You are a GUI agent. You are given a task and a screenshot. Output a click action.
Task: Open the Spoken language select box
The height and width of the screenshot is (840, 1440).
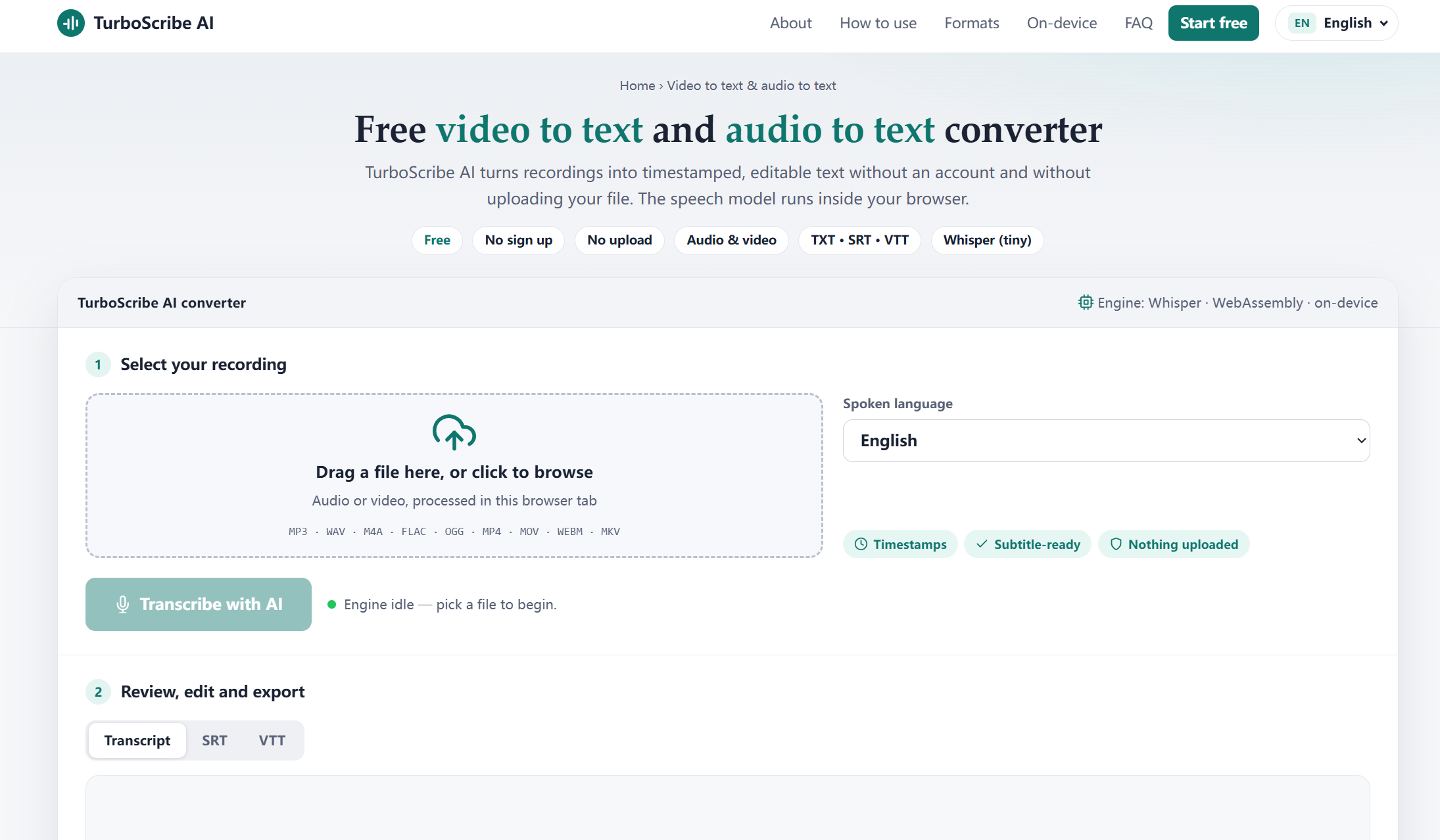1106,440
